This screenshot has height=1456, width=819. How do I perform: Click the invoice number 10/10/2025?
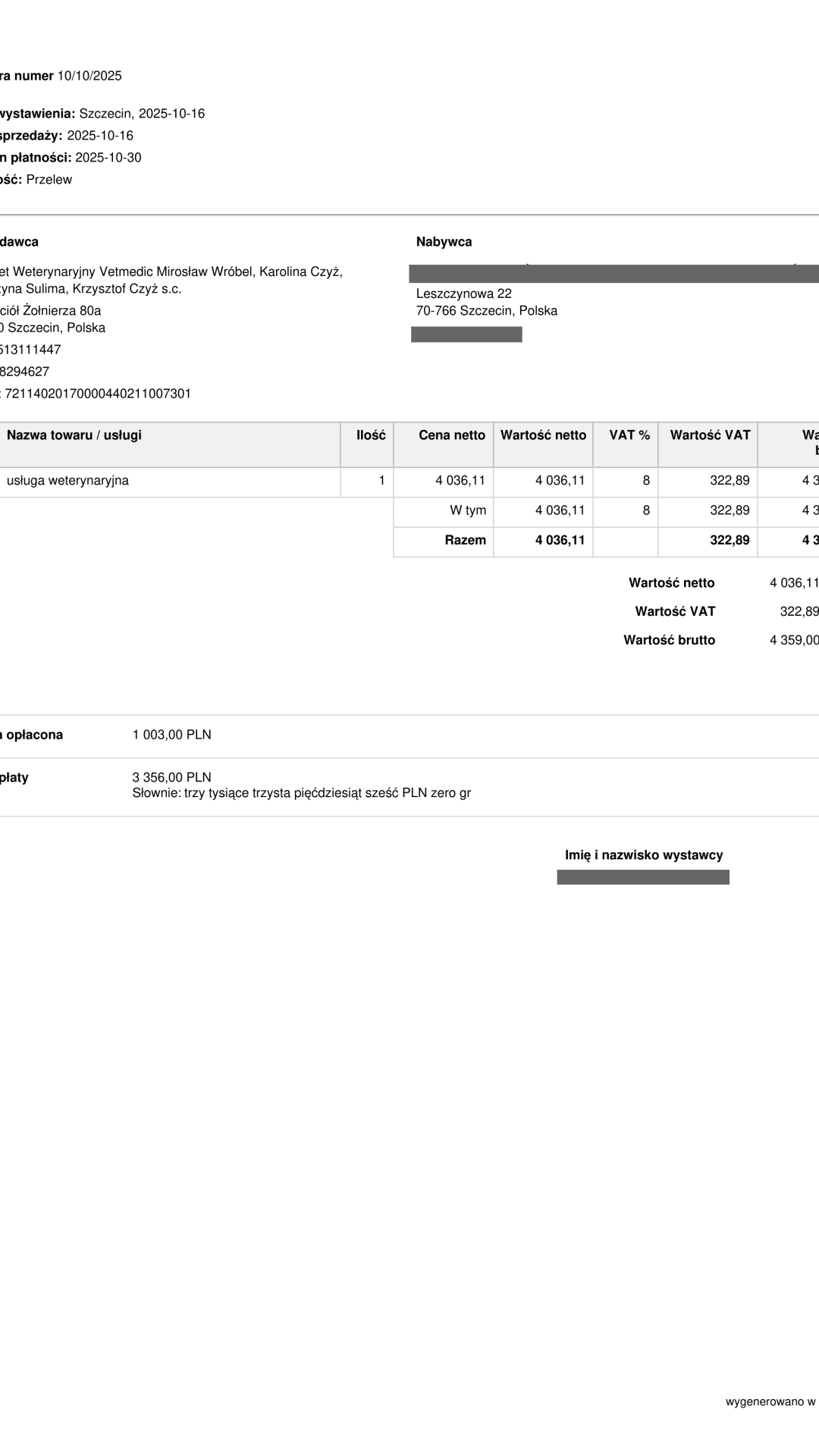pyautogui.click(x=89, y=76)
